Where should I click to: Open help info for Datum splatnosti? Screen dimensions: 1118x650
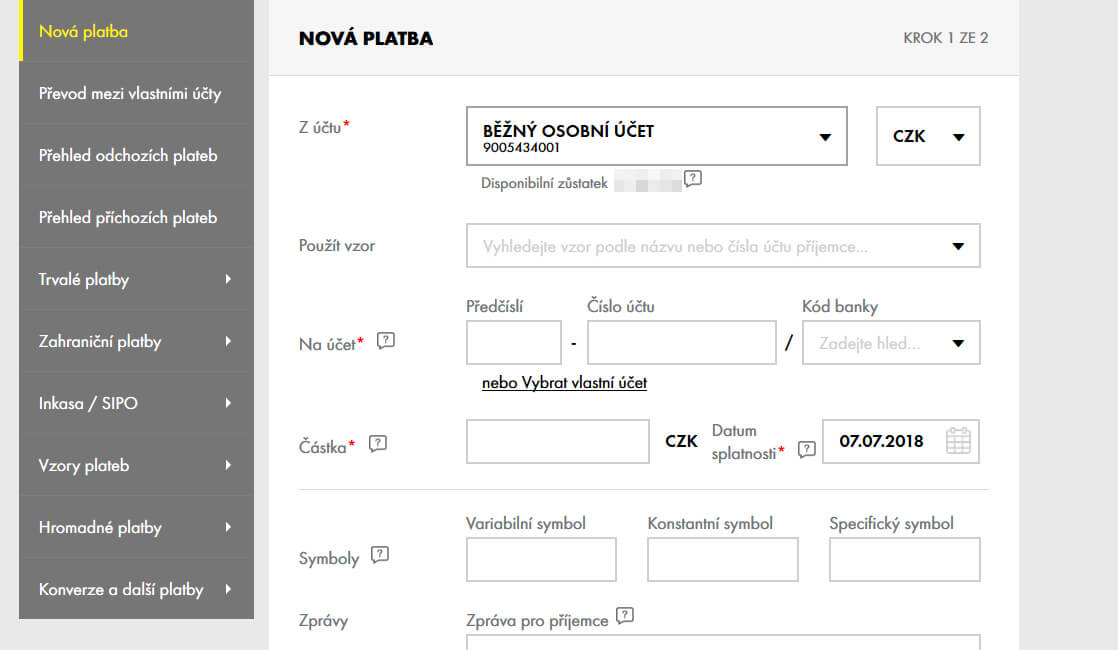(805, 450)
